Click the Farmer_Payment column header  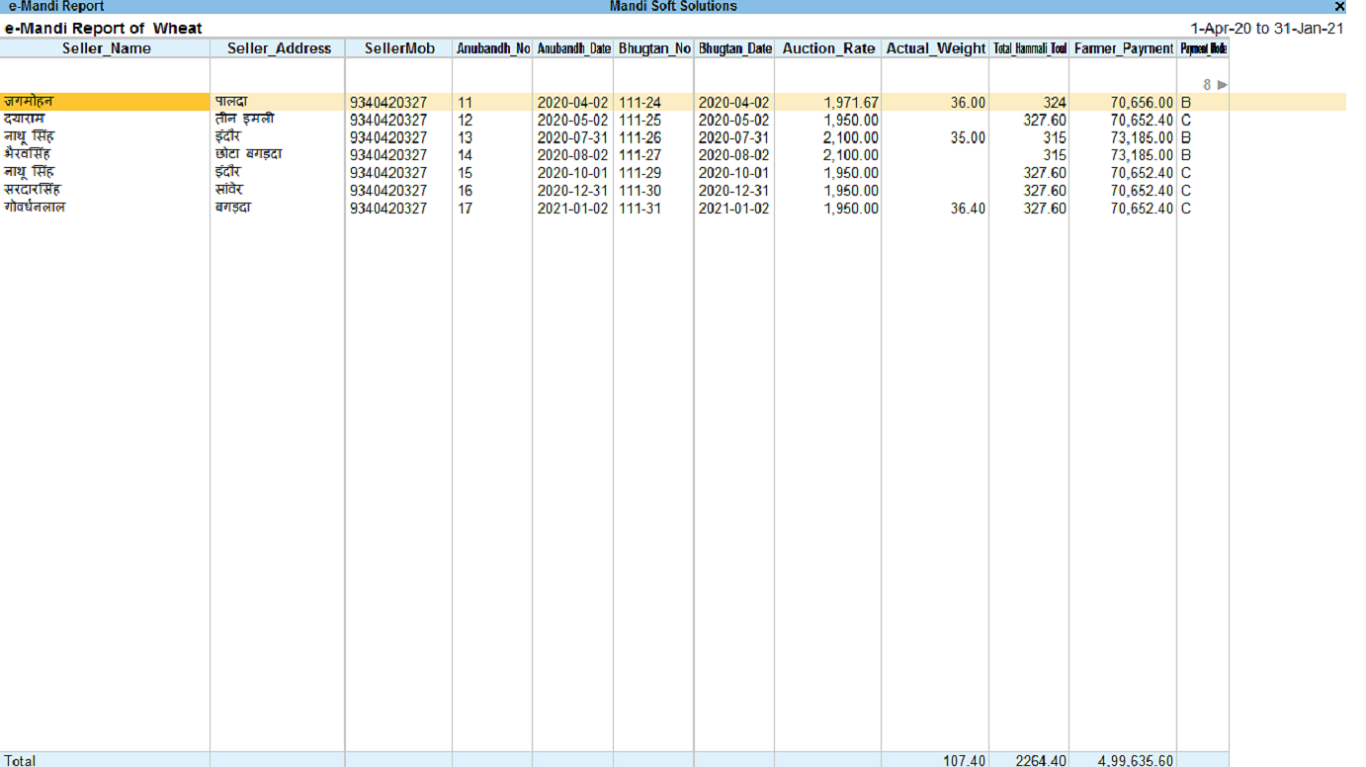1123,48
